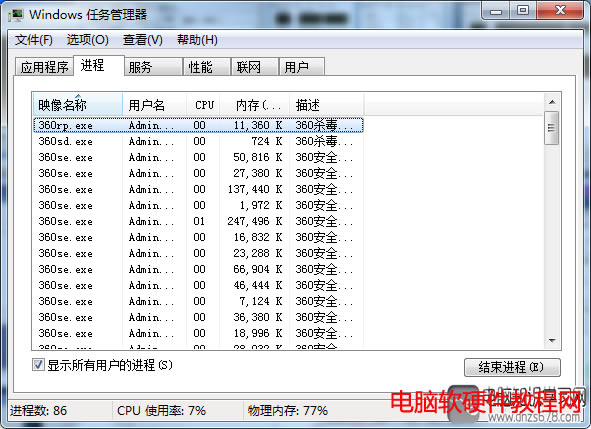Go to the 联网 tab
This screenshot has height=429, width=591.
pos(254,67)
